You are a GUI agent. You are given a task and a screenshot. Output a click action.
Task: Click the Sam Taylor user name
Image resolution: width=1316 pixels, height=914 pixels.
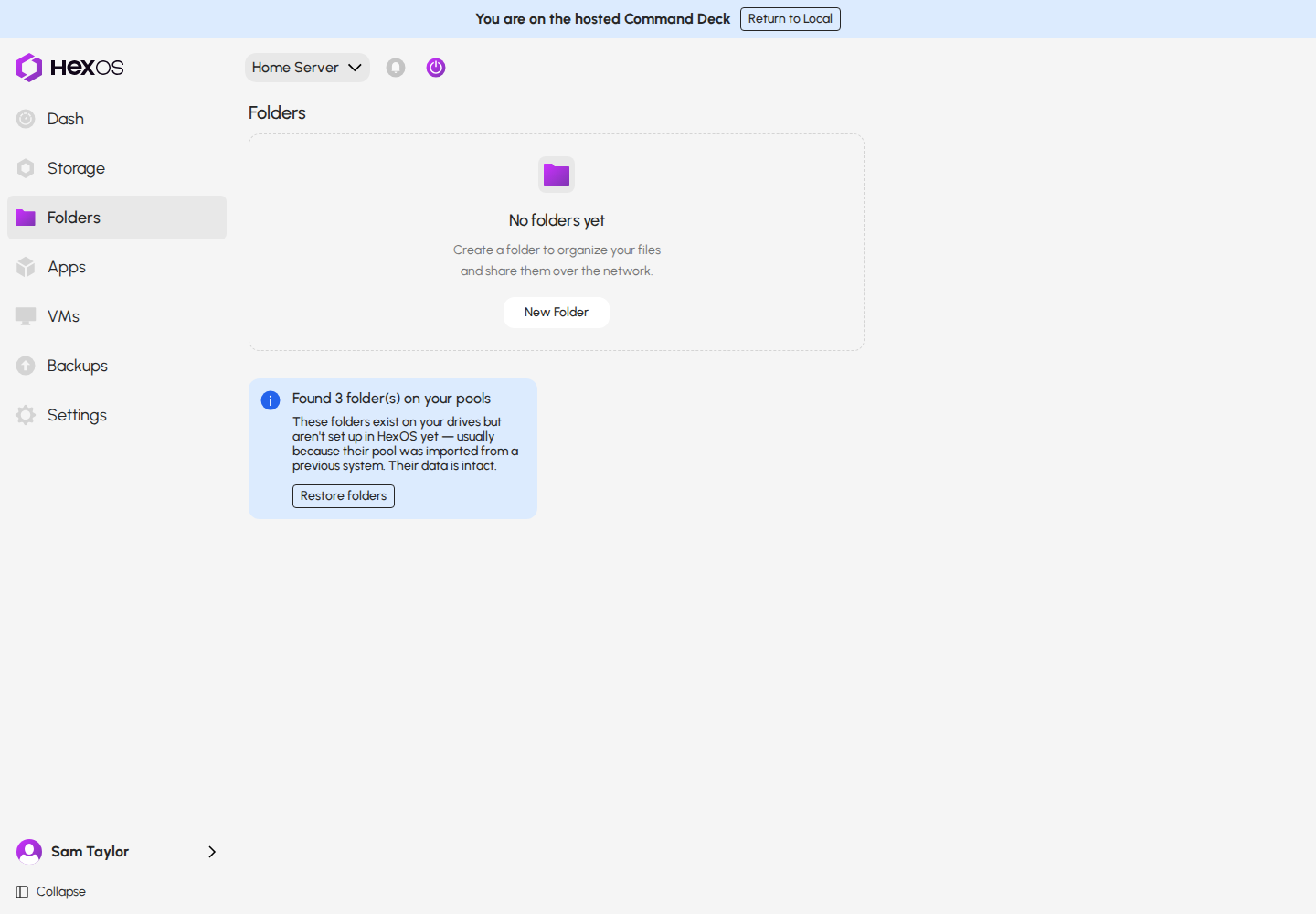coord(90,852)
